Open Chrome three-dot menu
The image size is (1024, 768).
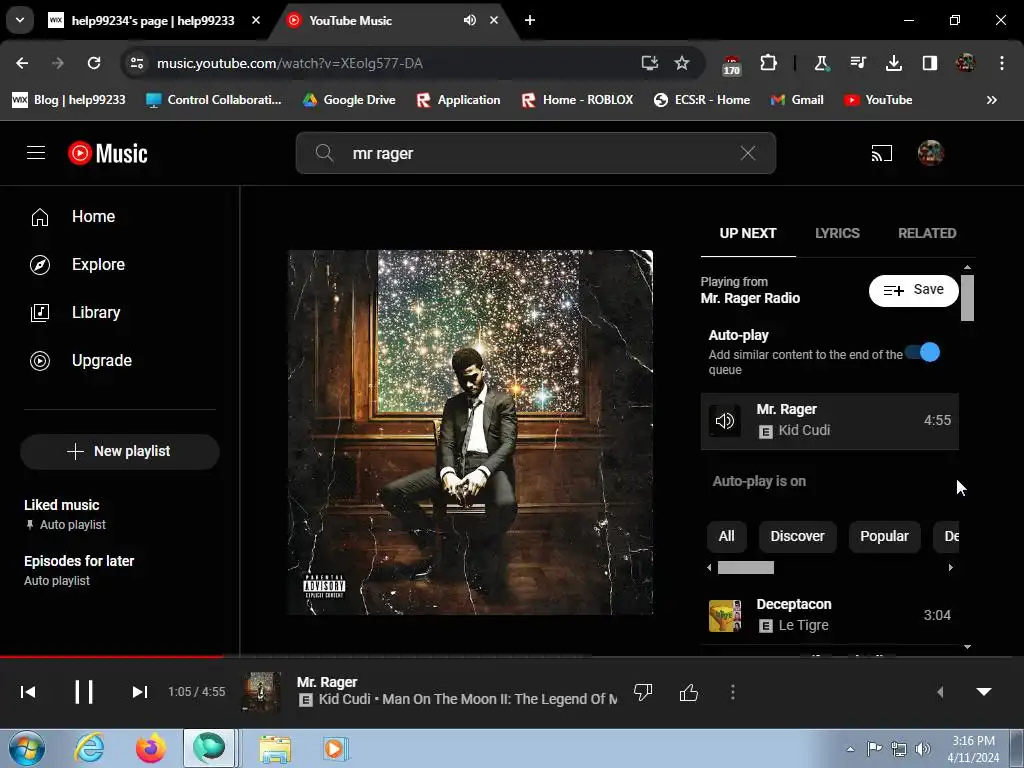tap(1002, 63)
